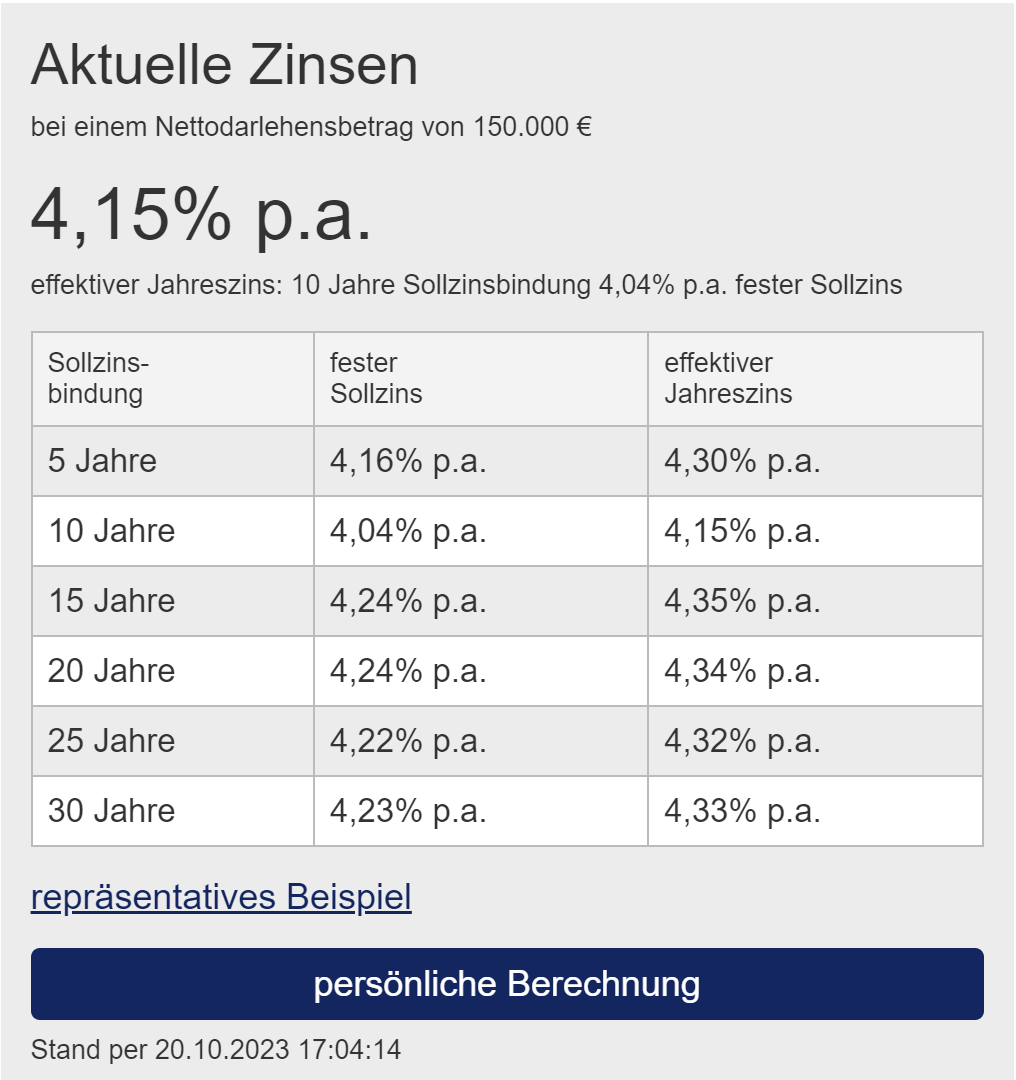This screenshot has width=1016, height=1080.
Task: Click the Sollzinsbindung column header
Action: tap(96, 378)
